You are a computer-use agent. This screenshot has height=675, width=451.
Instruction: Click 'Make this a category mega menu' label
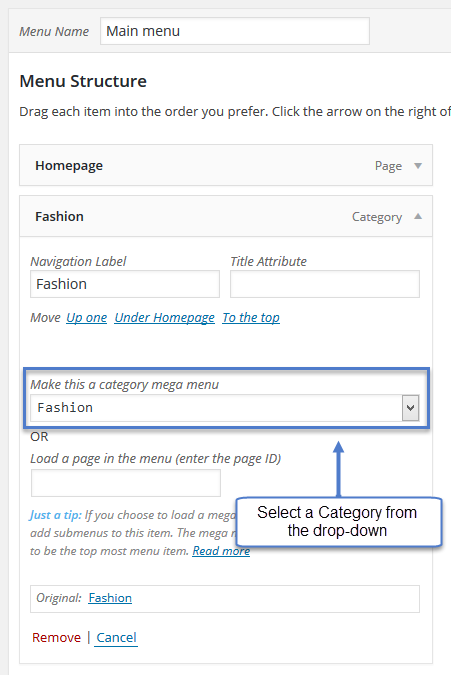point(124,384)
